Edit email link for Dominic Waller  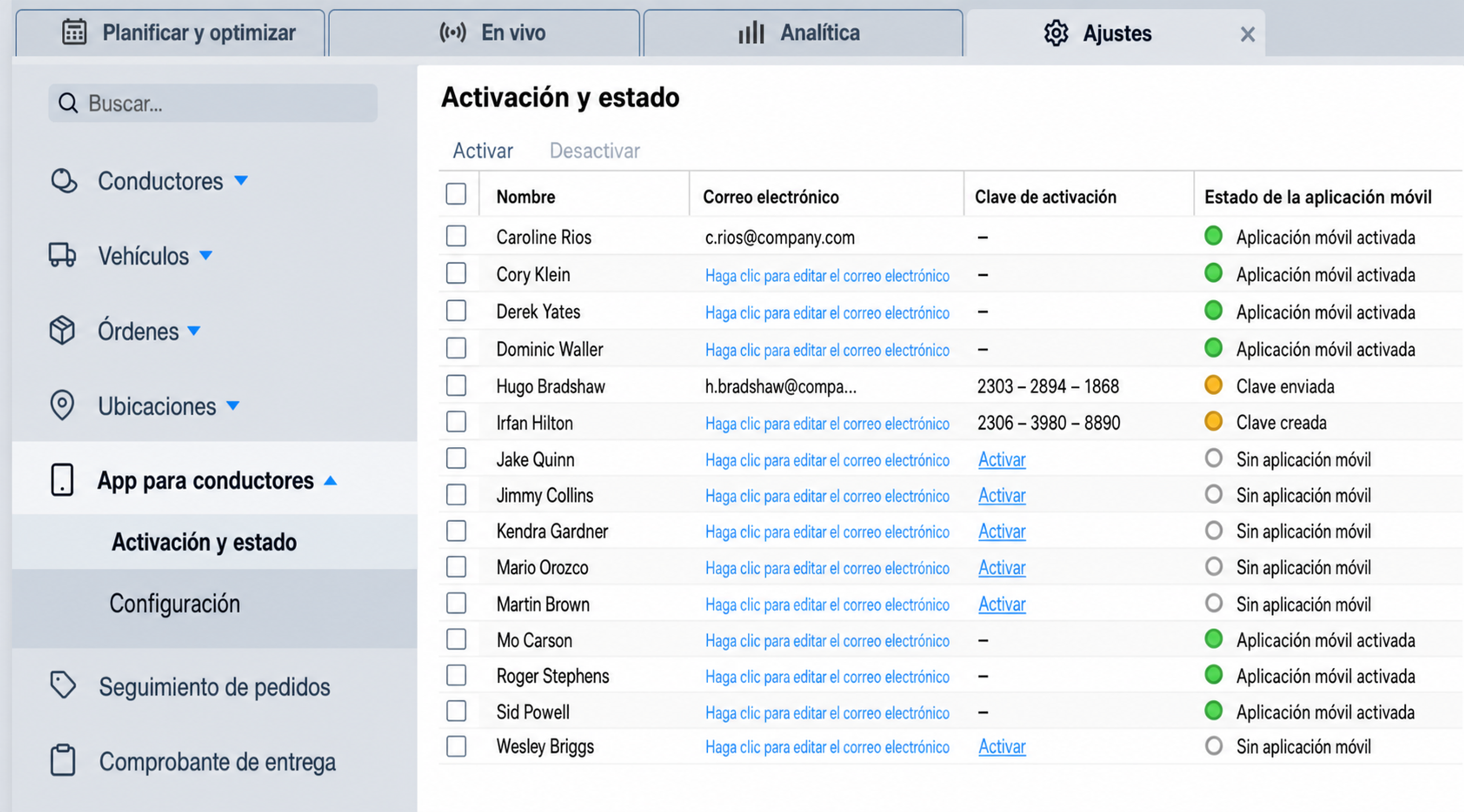click(x=828, y=350)
